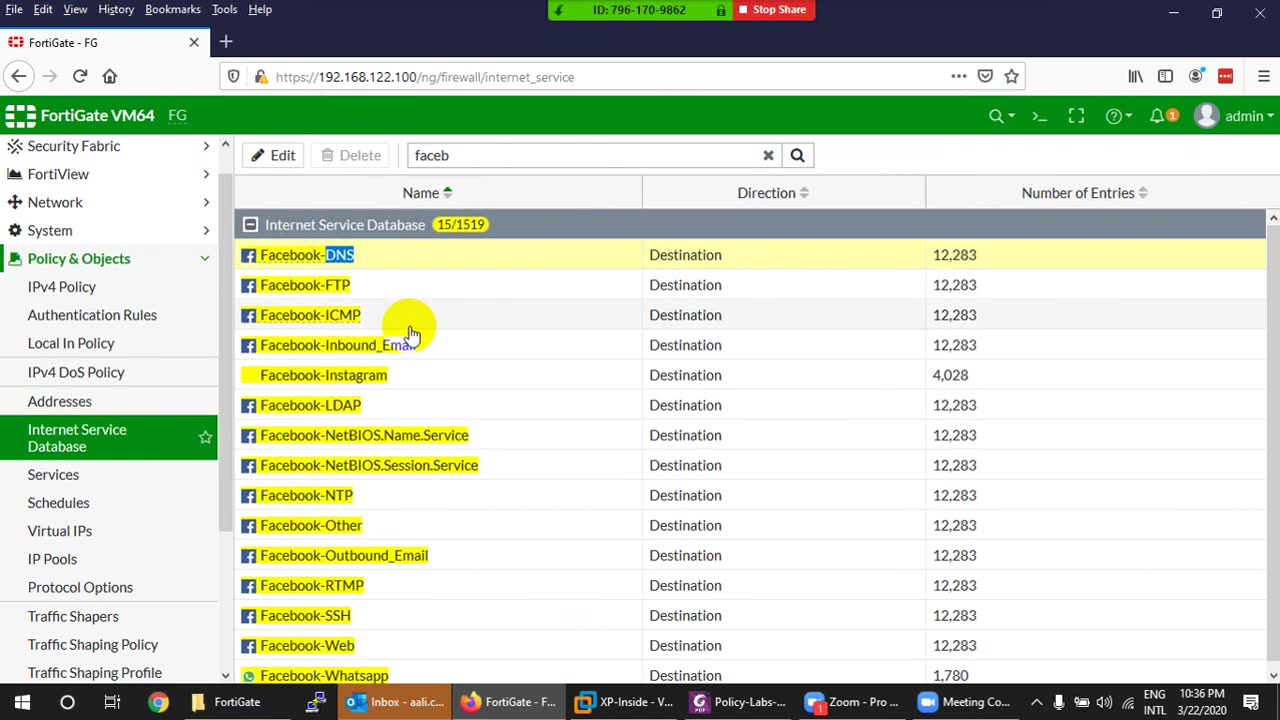Open Local In Policy page
Image resolution: width=1280 pixels, height=720 pixels.
click(x=71, y=343)
